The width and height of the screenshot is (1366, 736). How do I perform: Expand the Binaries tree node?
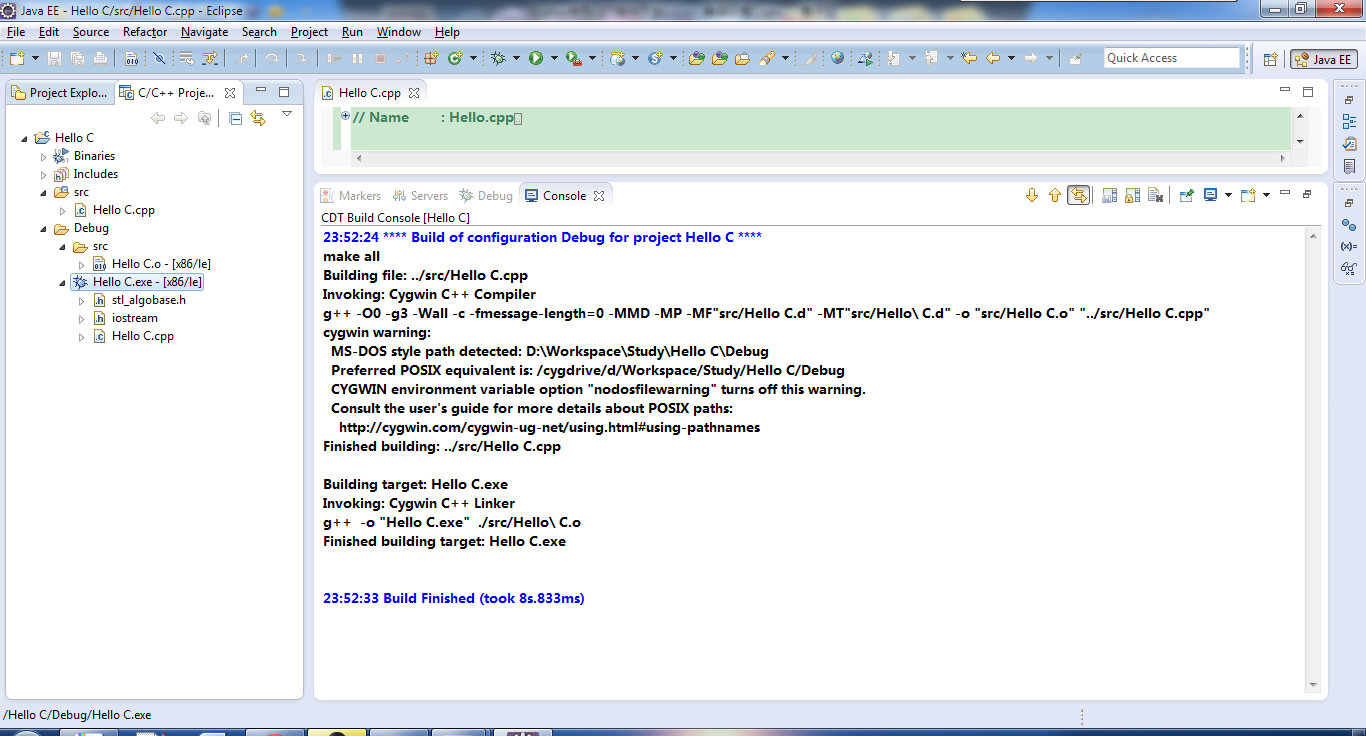43,156
